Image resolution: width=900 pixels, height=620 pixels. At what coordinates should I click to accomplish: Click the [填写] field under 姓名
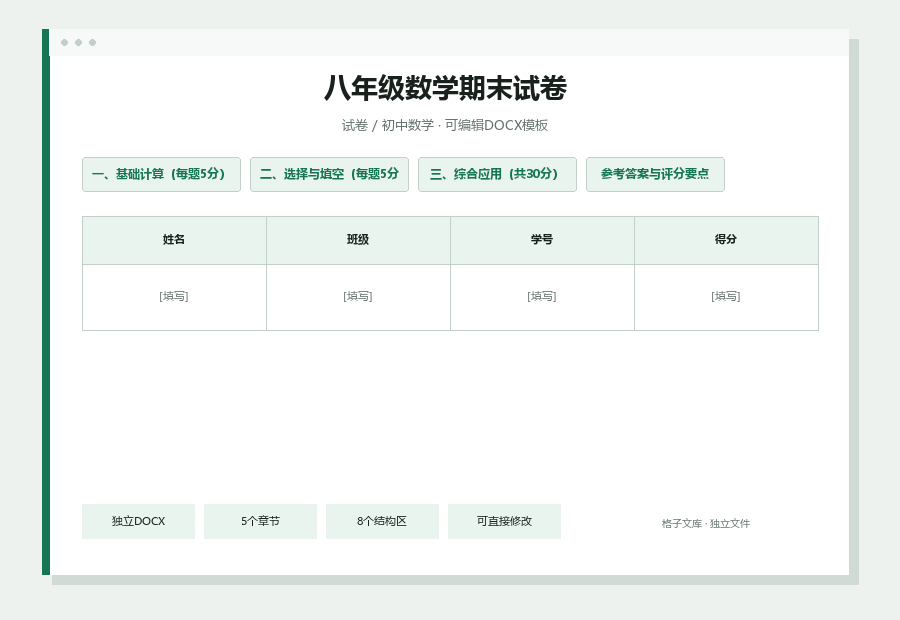[x=174, y=297]
